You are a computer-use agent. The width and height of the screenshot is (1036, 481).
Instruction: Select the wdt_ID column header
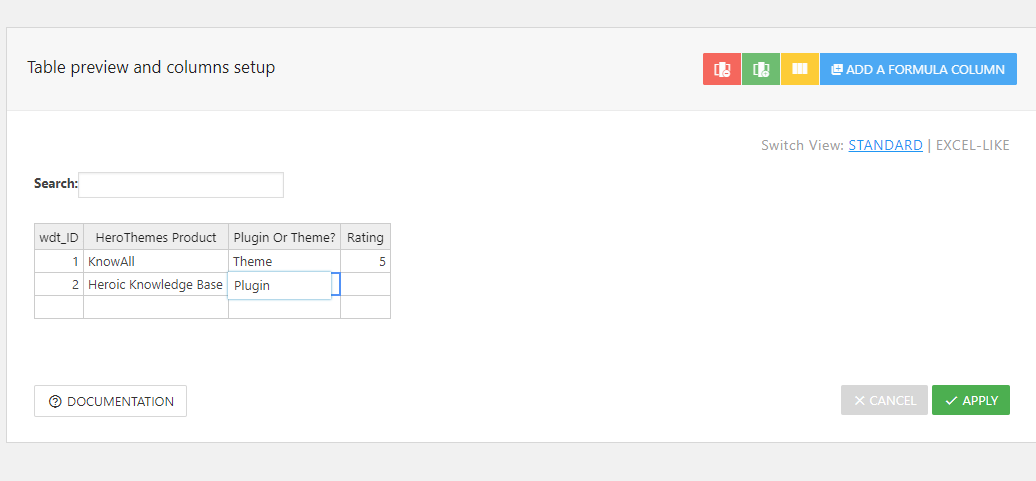[x=59, y=237]
